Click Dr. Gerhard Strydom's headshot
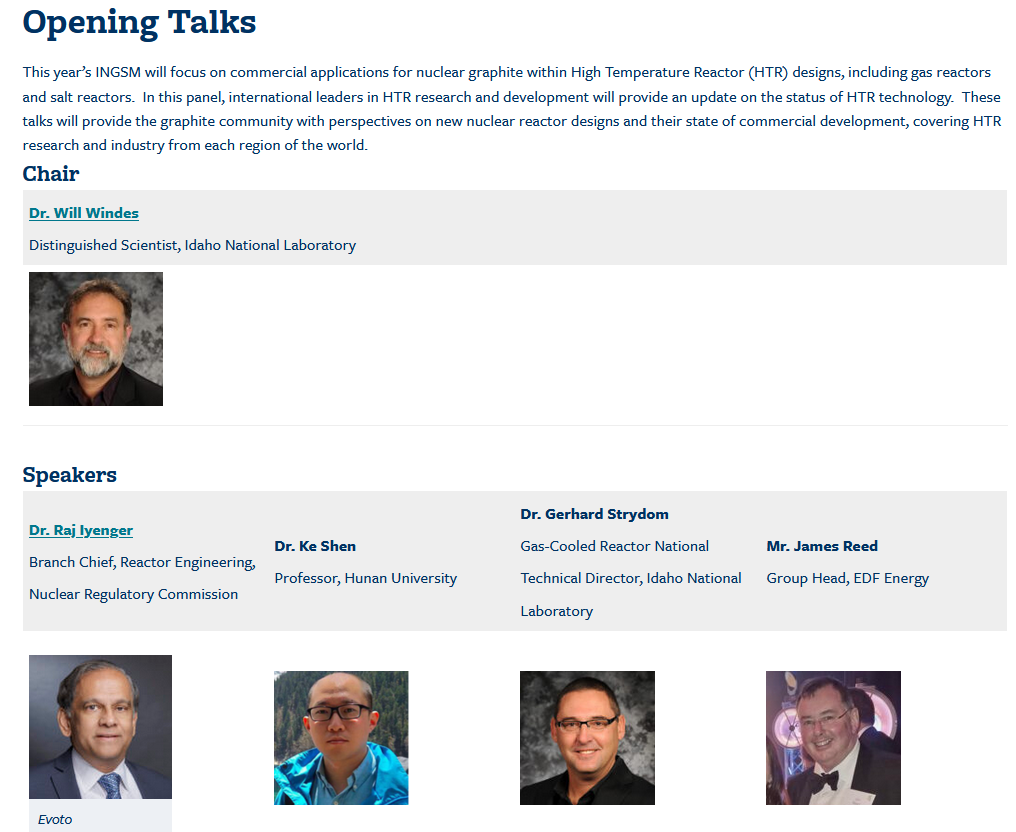1016x832 pixels. tap(587, 738)
